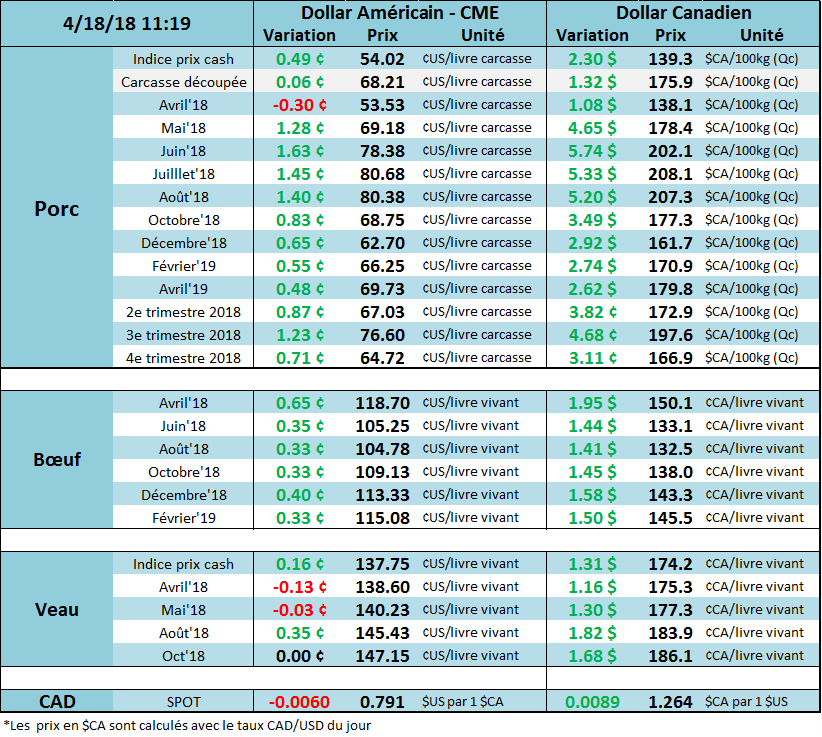Screen dimensions: 822x737
Task: Click the Bœuf category label
Action: (x=57, y=460)
